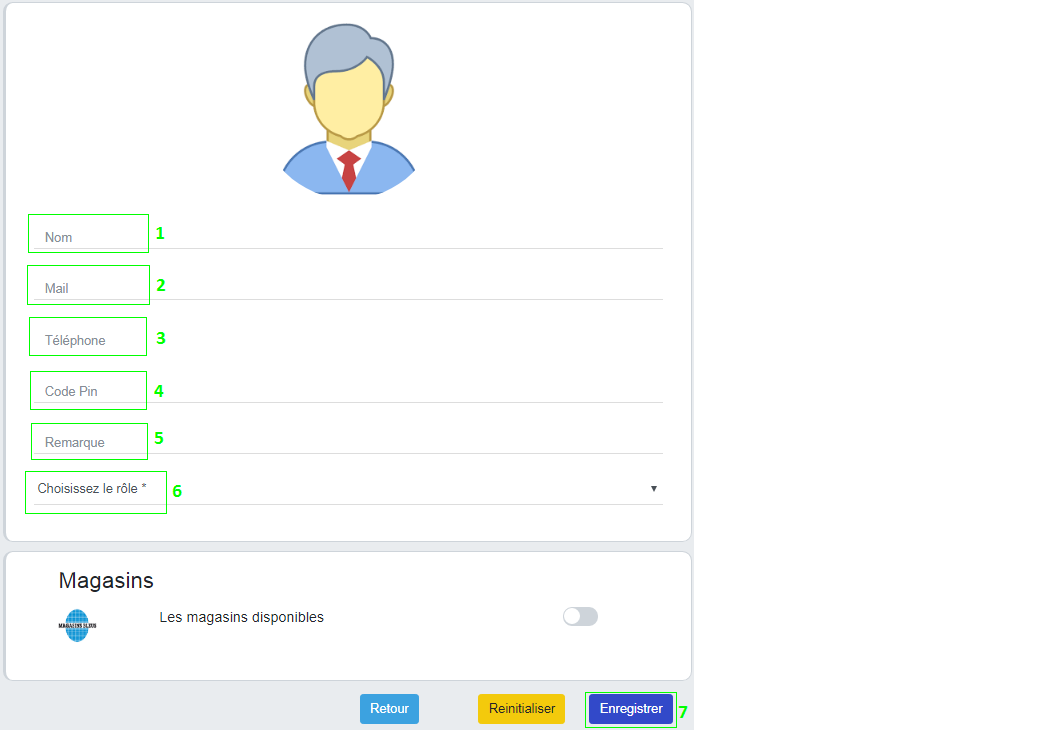The width and height of the screenshot is (1046, 730).
Task: Click the yellow Reinitialiser button
Action: point(521,709)
